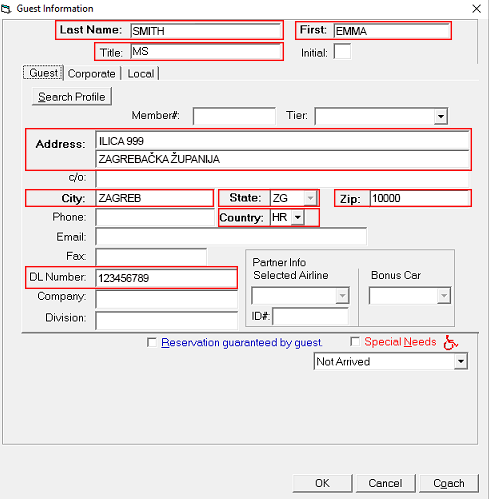Enable Reservation guaranteed by guest checkbox
489x499 pixels.
click(x=152, y=342)
